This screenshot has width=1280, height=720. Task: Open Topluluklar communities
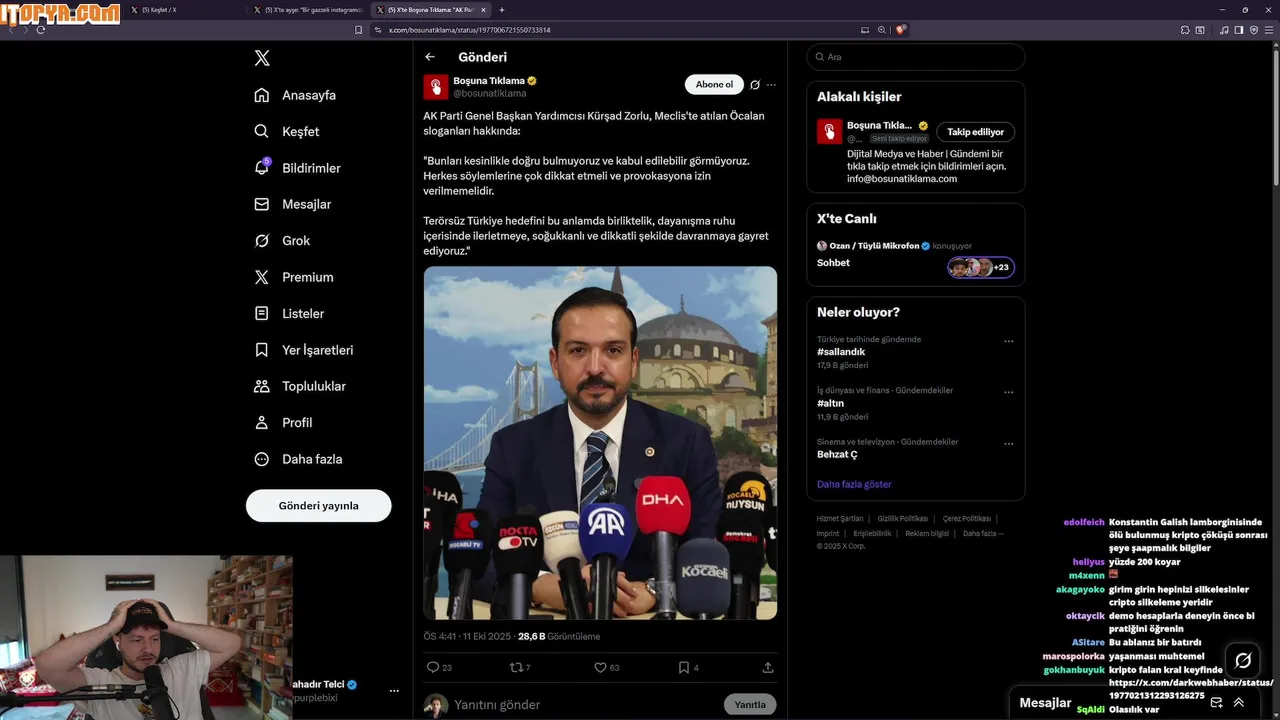[x=300, y=386]
